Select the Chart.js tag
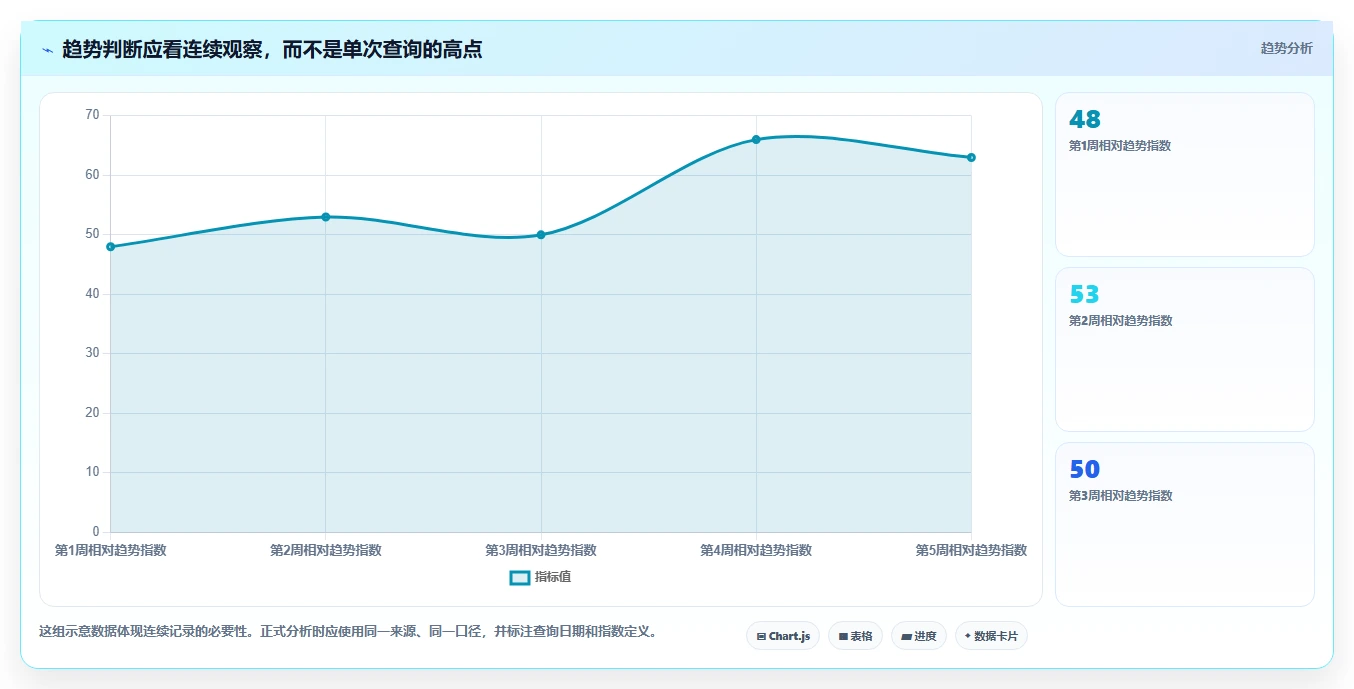The height and width of the screenshot is (689, 1354). point(783,636)
